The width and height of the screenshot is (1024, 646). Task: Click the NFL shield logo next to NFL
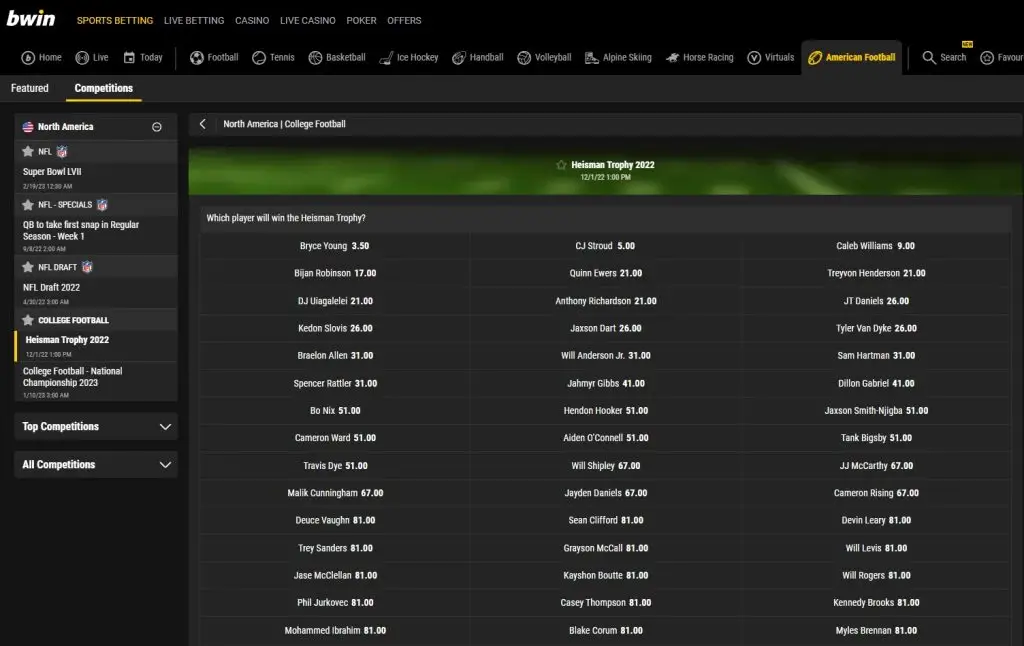click(62, 152)
